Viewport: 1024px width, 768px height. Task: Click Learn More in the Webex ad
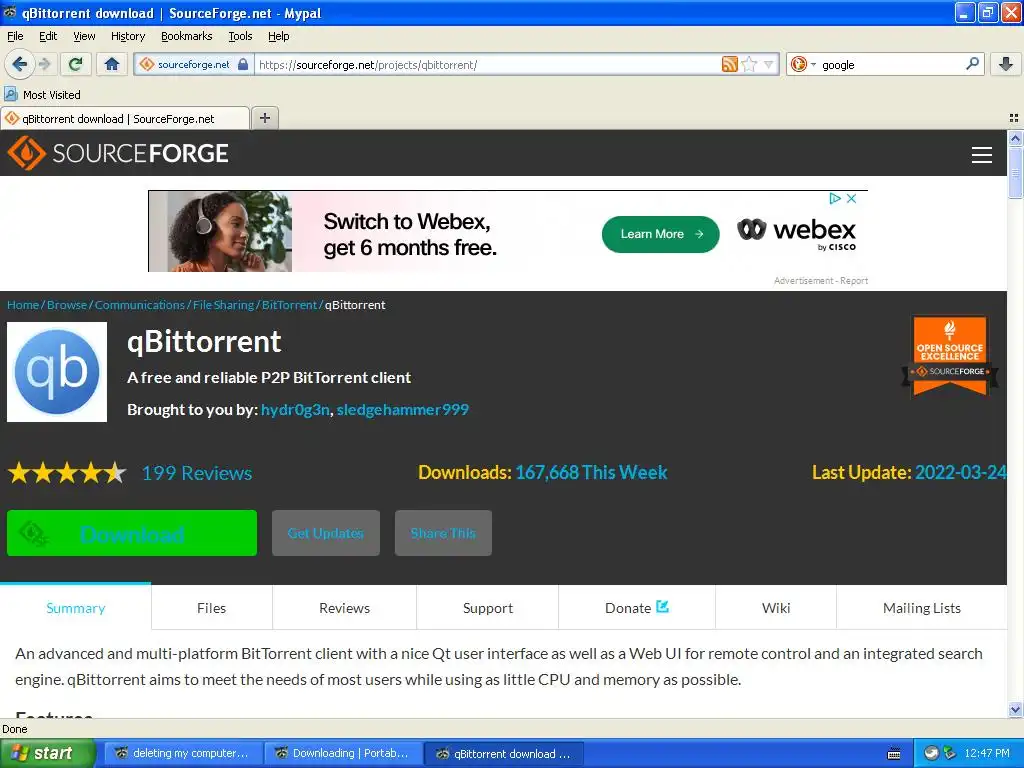pos(660,234)
